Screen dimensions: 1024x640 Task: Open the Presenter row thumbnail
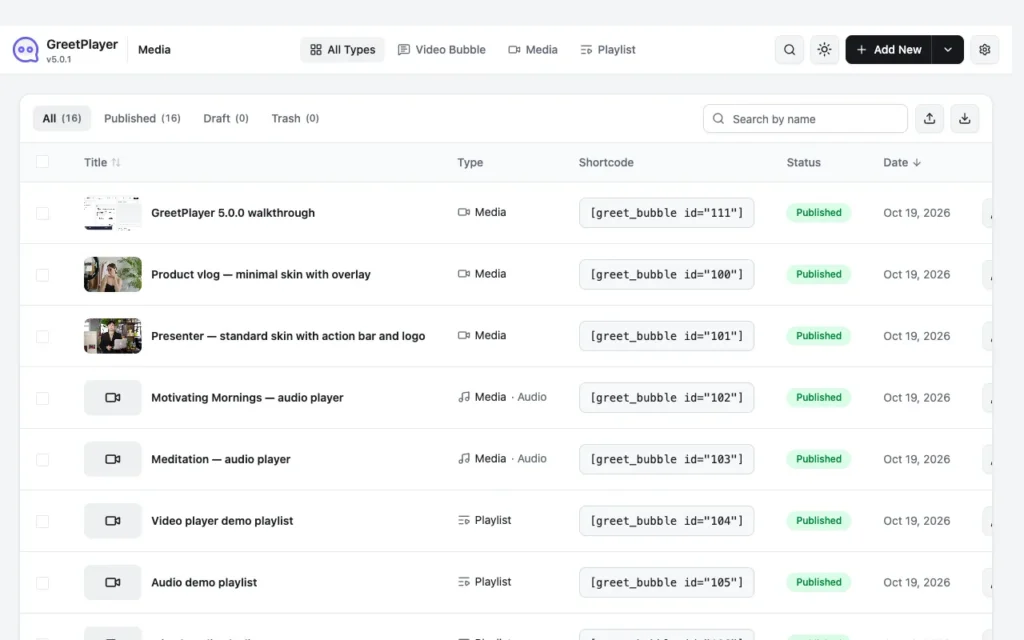[112, 336]
